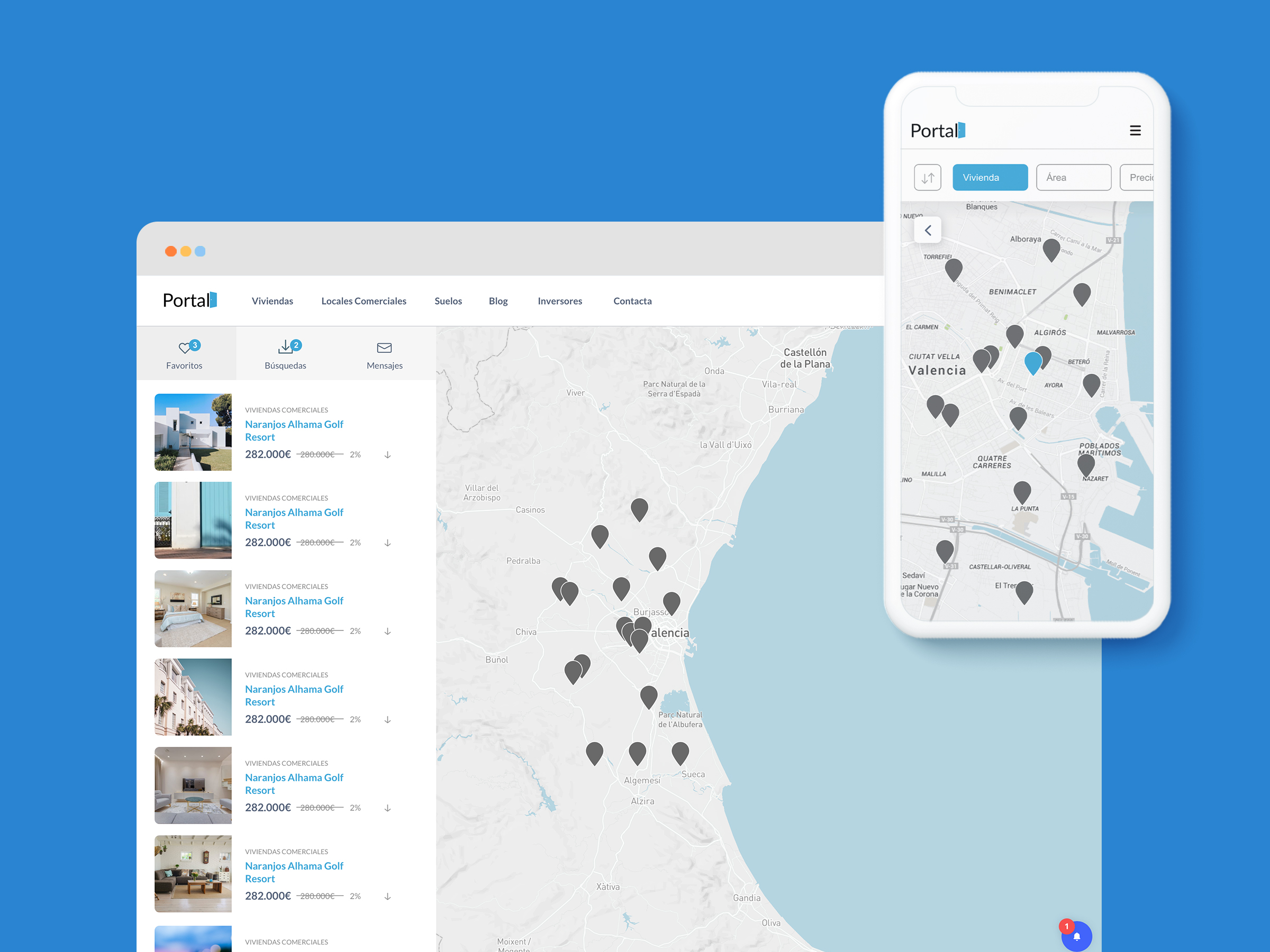Open the Contacta menu item
Viewport: 1270px width, 952px height.
(x=632, y=301)
